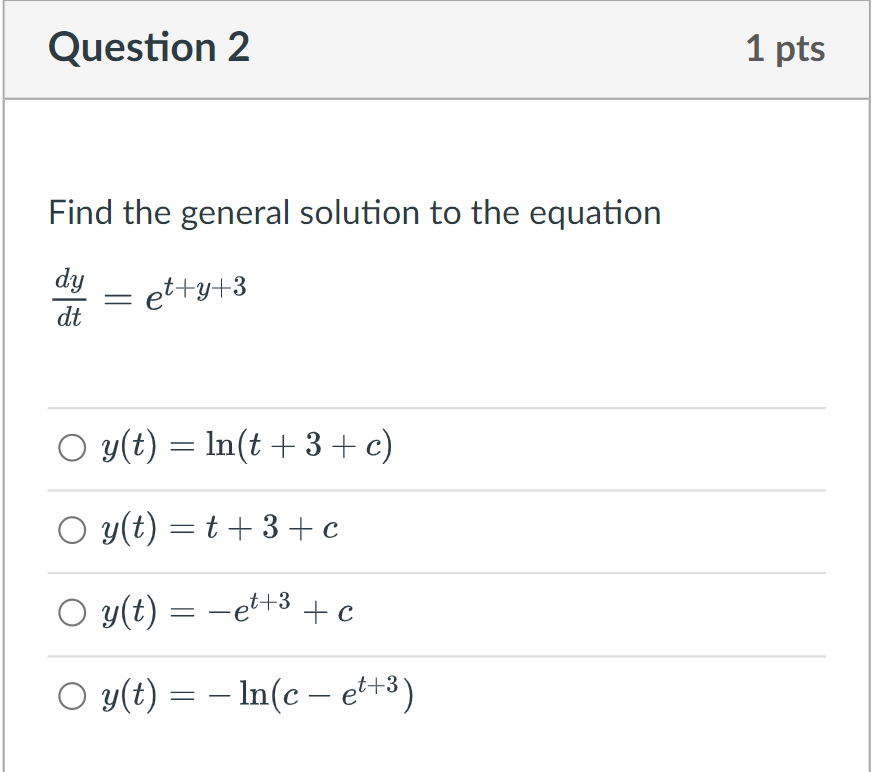Click the question prompt text
The width and height of the screenshot is (876, 772).
tap(355, 212)
